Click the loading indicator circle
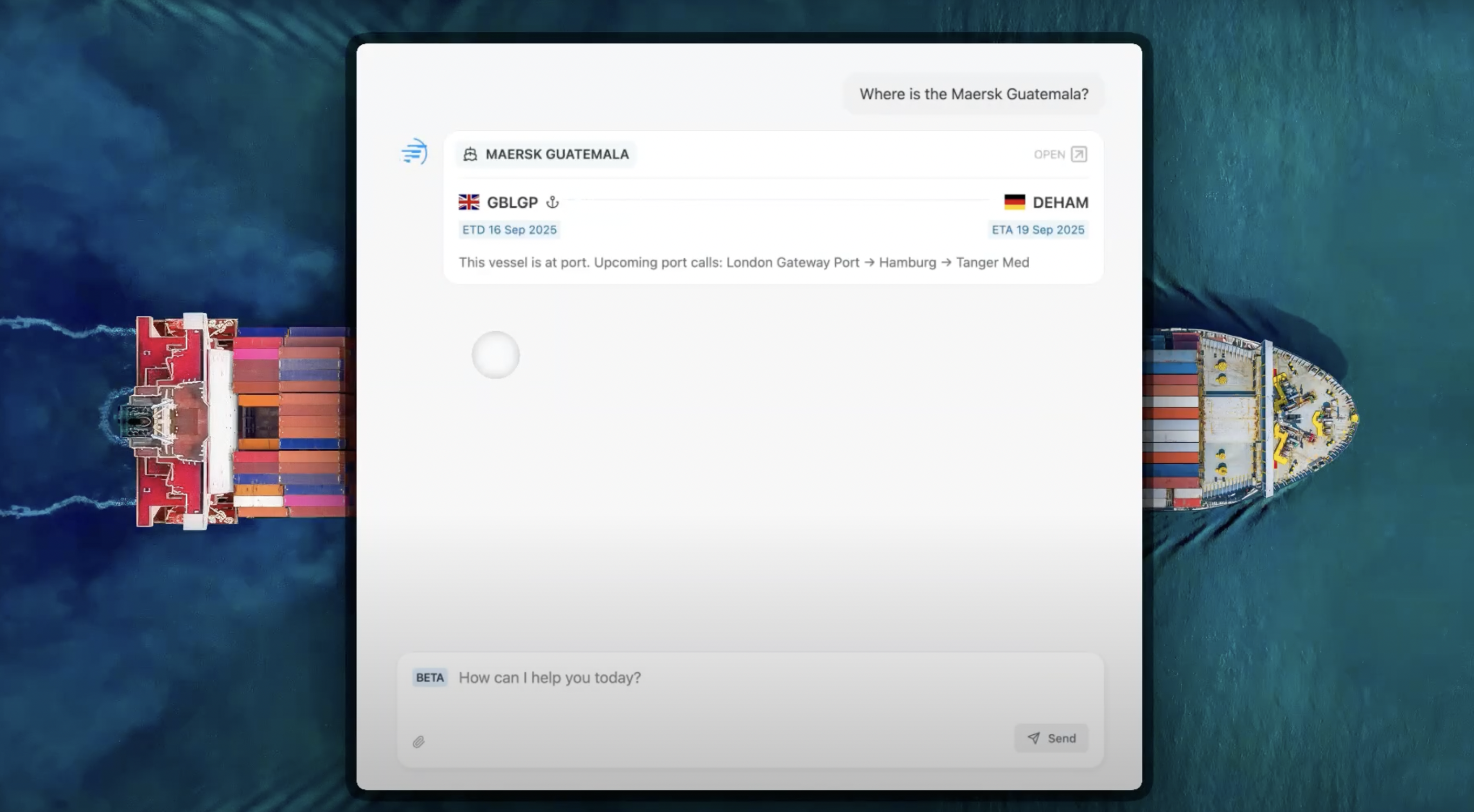 coord(496,355)
